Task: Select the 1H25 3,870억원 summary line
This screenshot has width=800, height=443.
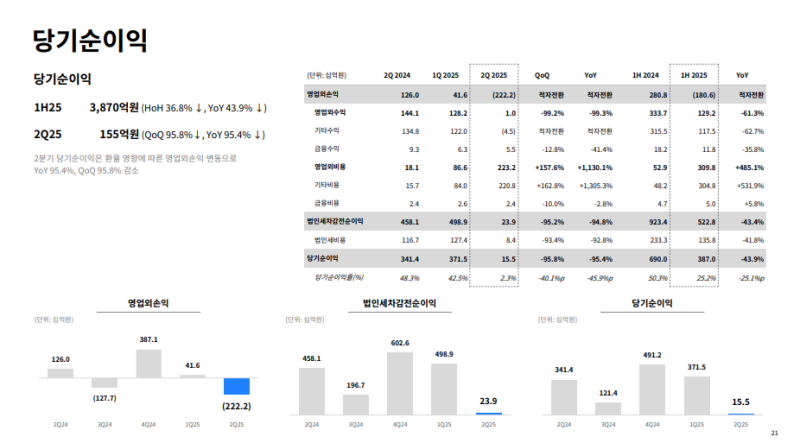Action: tap(150, 108)
